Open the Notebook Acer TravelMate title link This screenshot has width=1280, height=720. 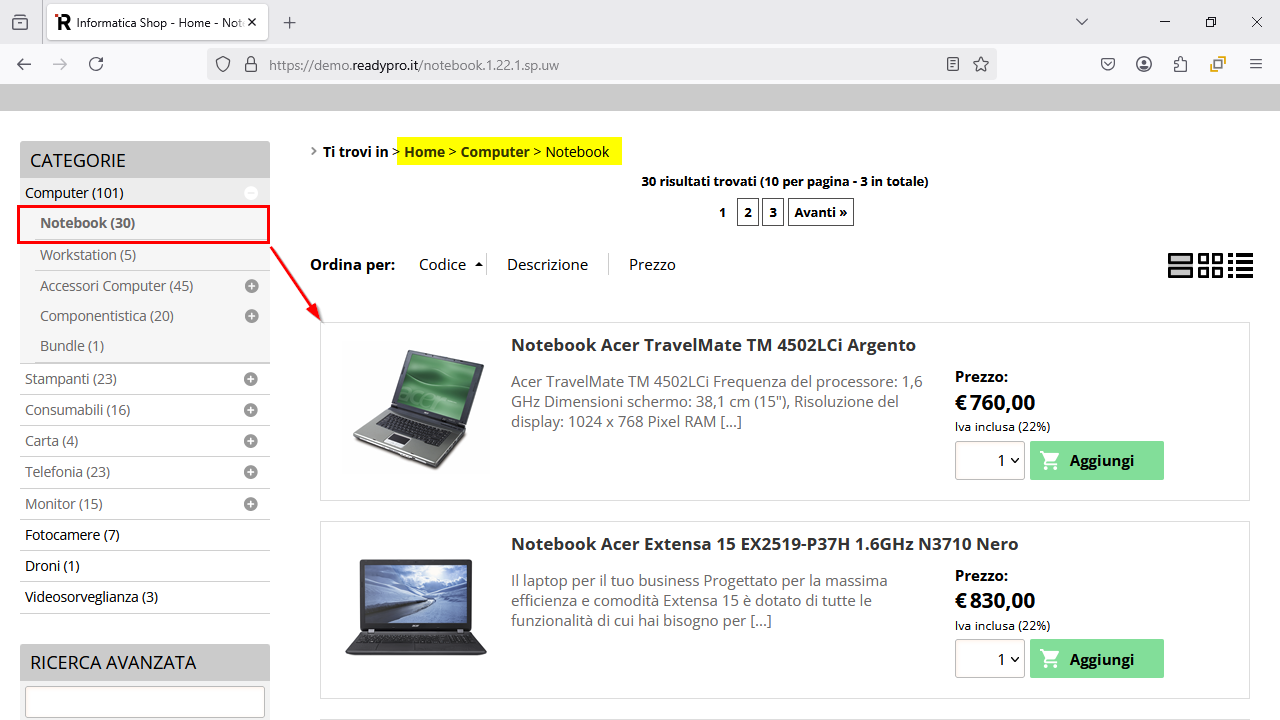pos(713,345)
